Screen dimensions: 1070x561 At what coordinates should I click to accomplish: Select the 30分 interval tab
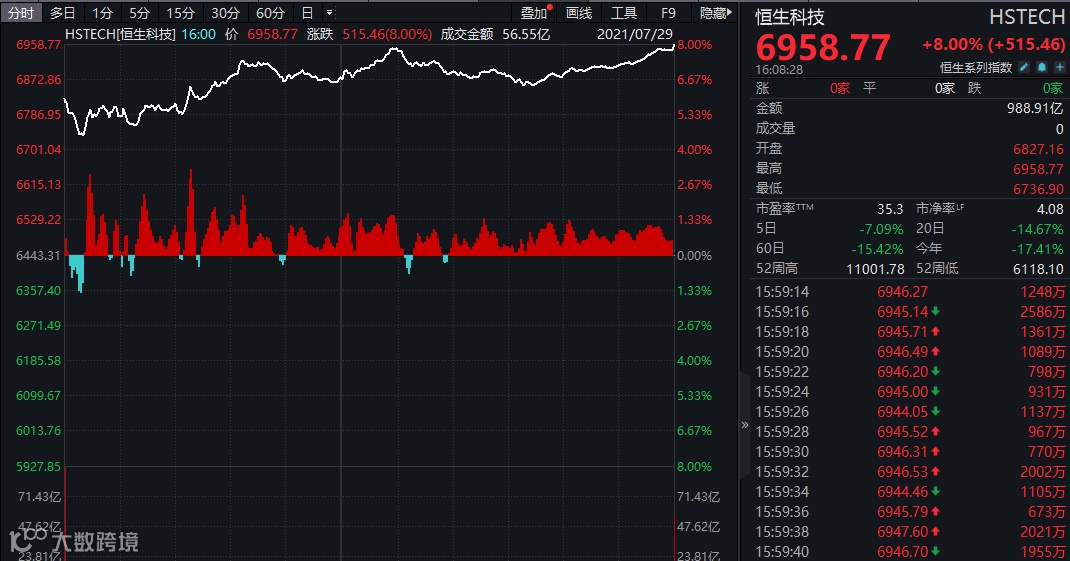click(x=225, y=12)
